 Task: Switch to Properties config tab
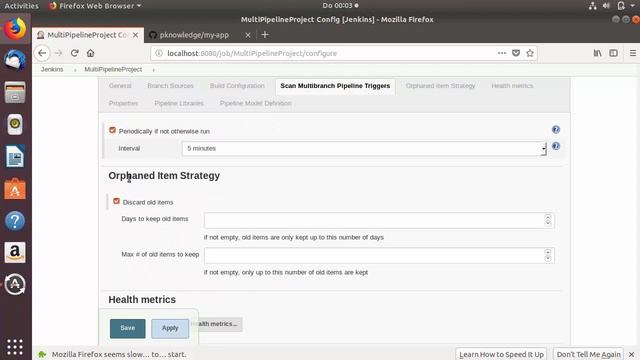123,103
